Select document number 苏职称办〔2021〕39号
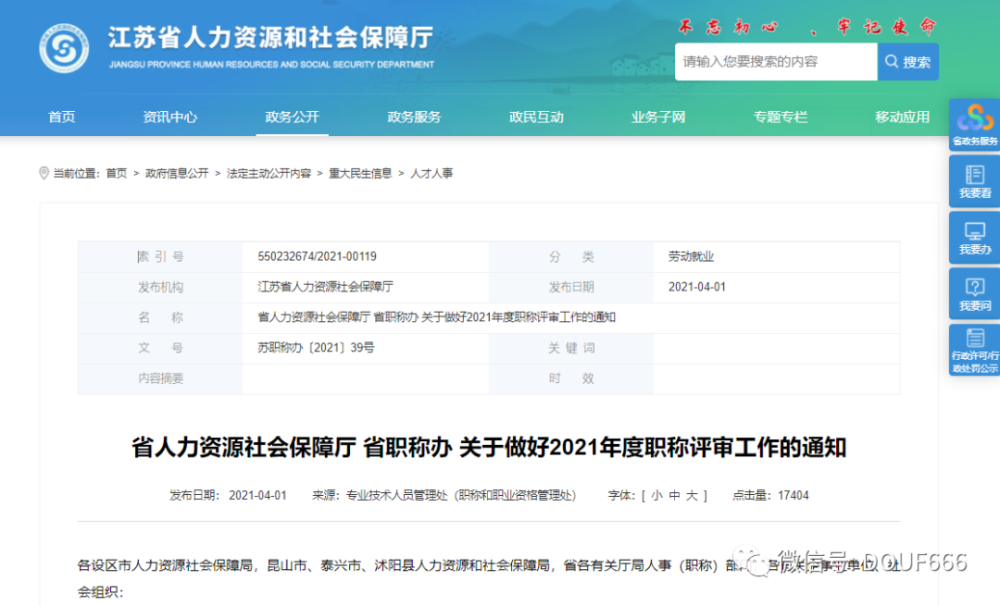 point(316,348)
